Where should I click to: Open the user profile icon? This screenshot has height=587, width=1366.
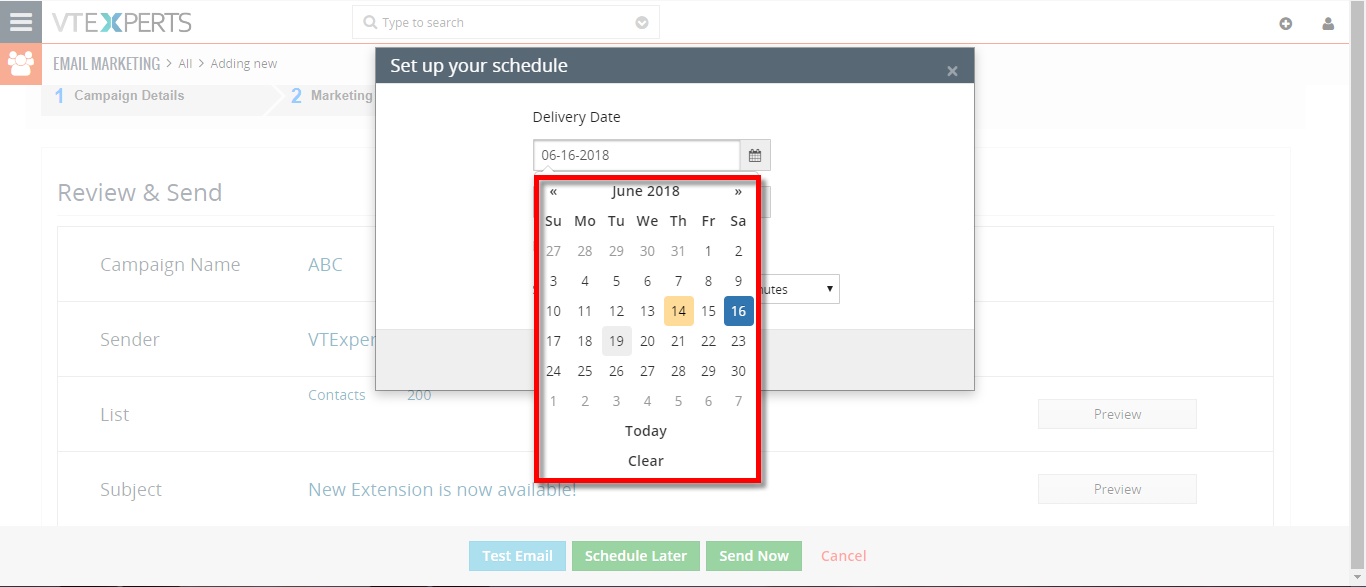pos(1328,24)
